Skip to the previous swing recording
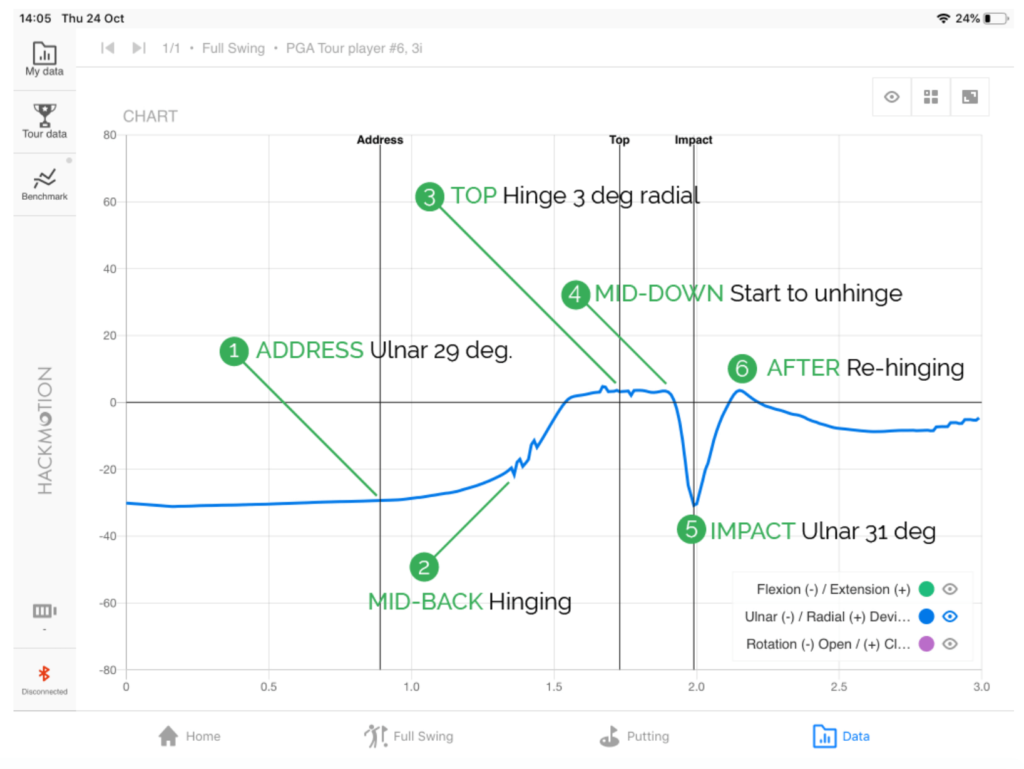Viewport: 1024px width, 769px height. pos(108,48)
